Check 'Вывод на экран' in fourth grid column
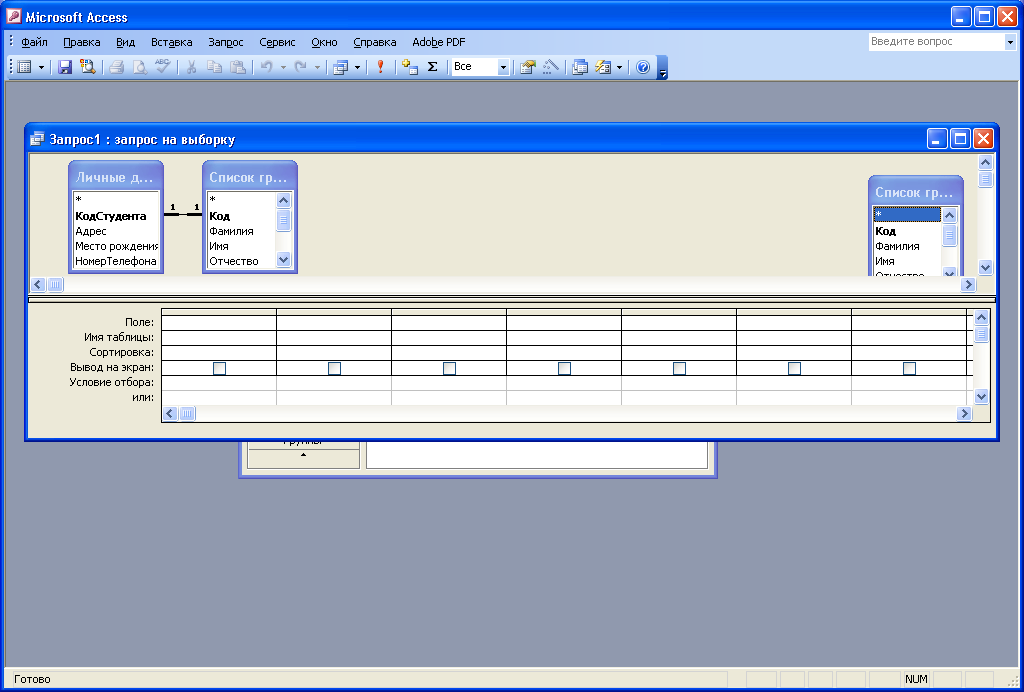The width and height of the screenshot is (1024, 692). [x=564, y=368]
